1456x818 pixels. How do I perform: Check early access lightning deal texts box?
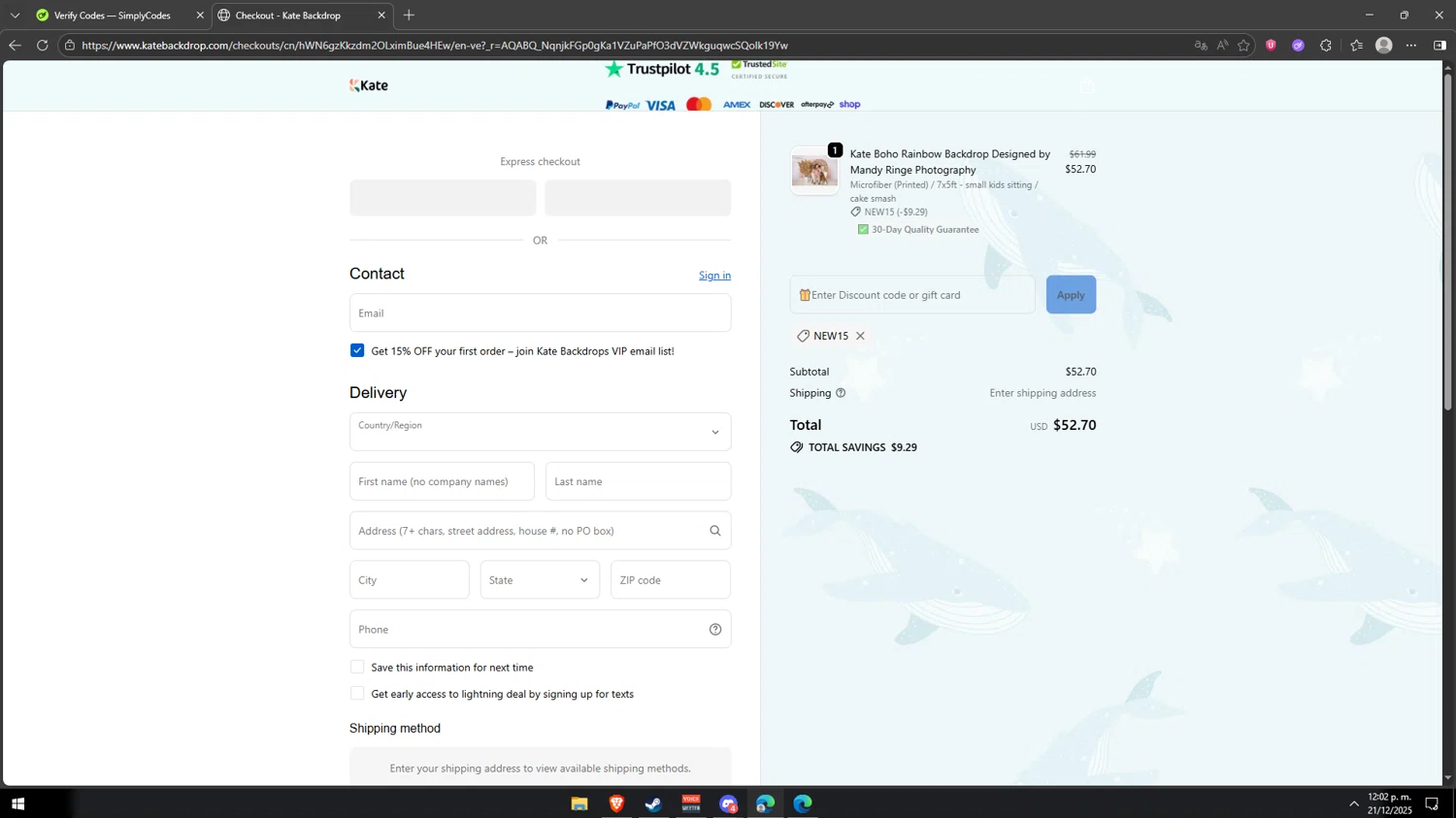(x=357, y=694)
